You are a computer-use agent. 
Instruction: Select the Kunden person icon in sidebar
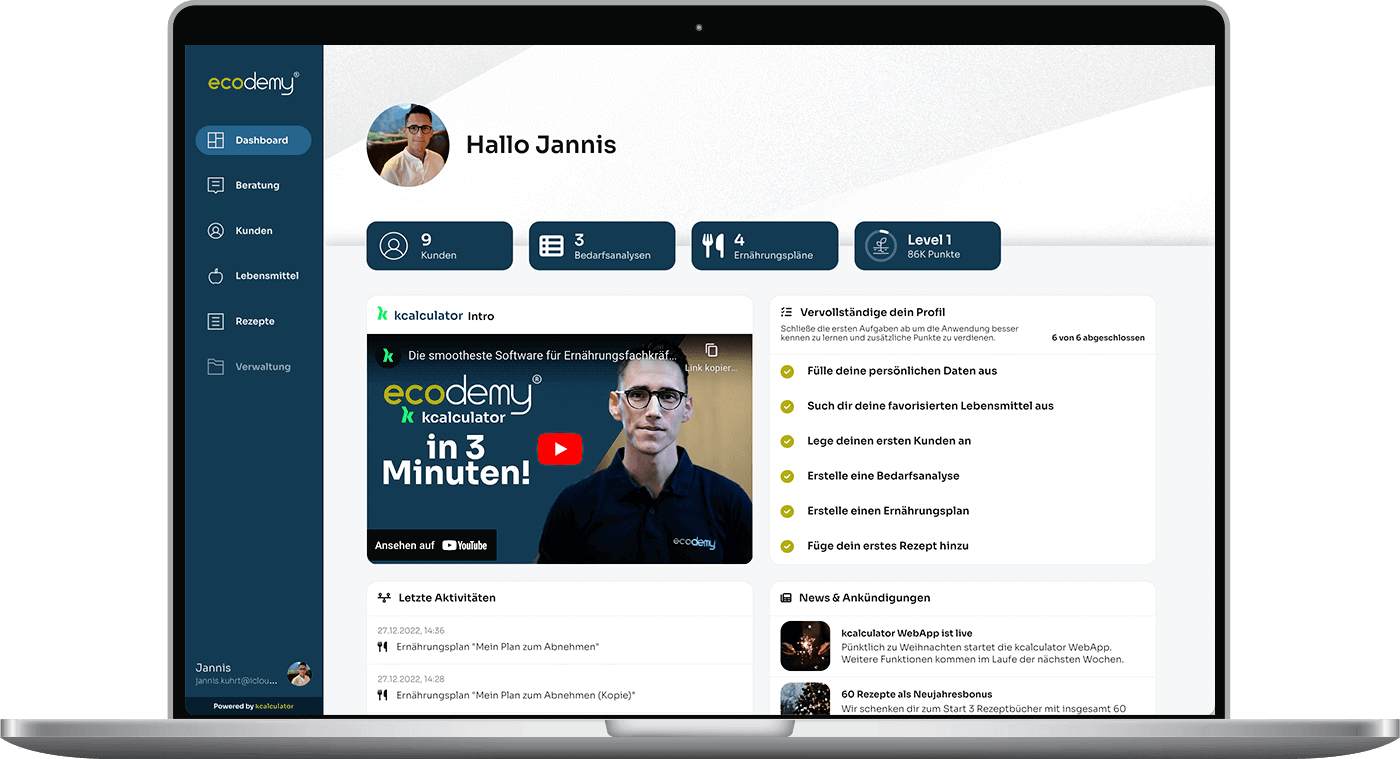(x=215, y=231)
